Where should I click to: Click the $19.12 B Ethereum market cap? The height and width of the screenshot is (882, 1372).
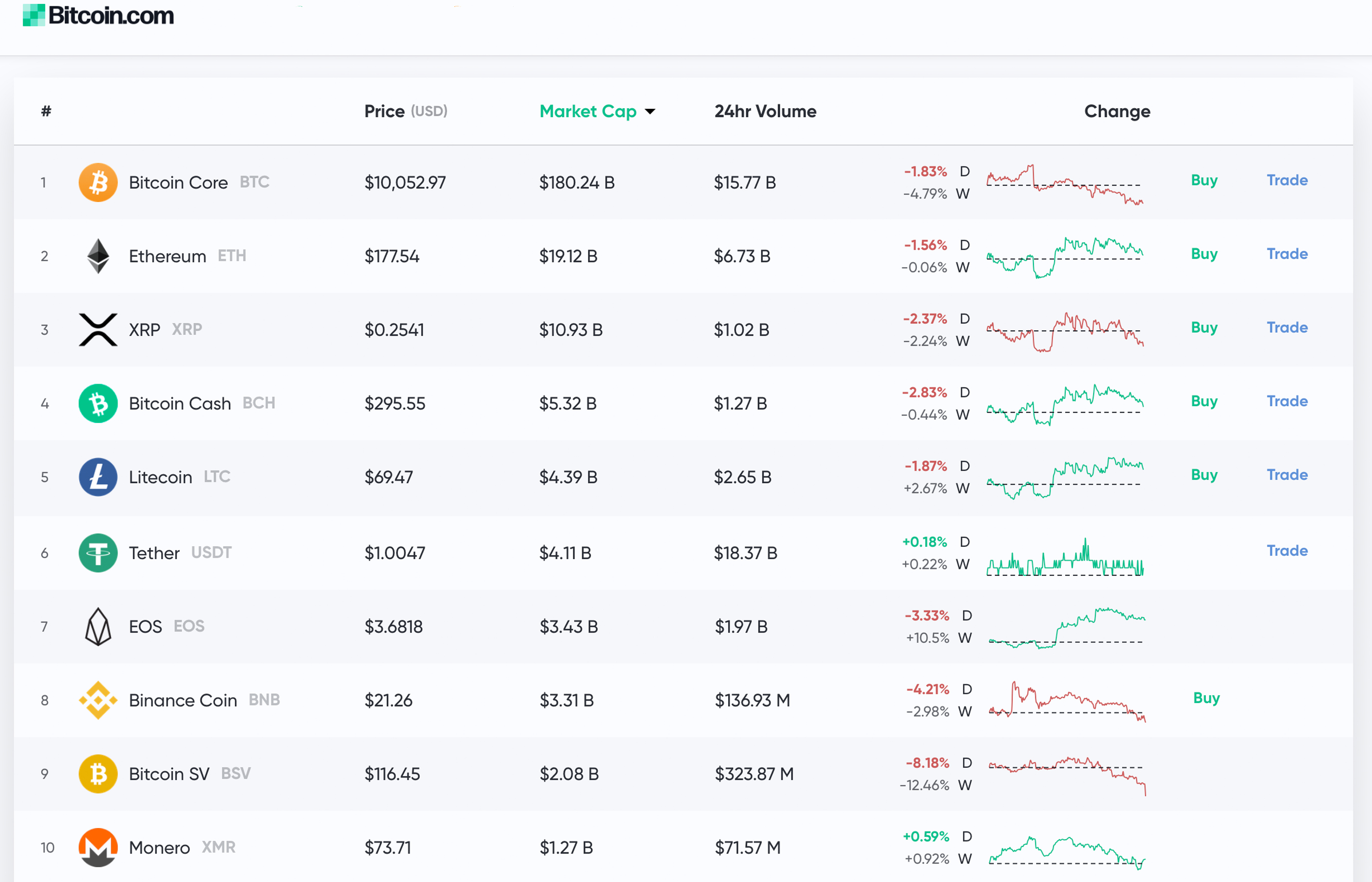coord(568,256)
